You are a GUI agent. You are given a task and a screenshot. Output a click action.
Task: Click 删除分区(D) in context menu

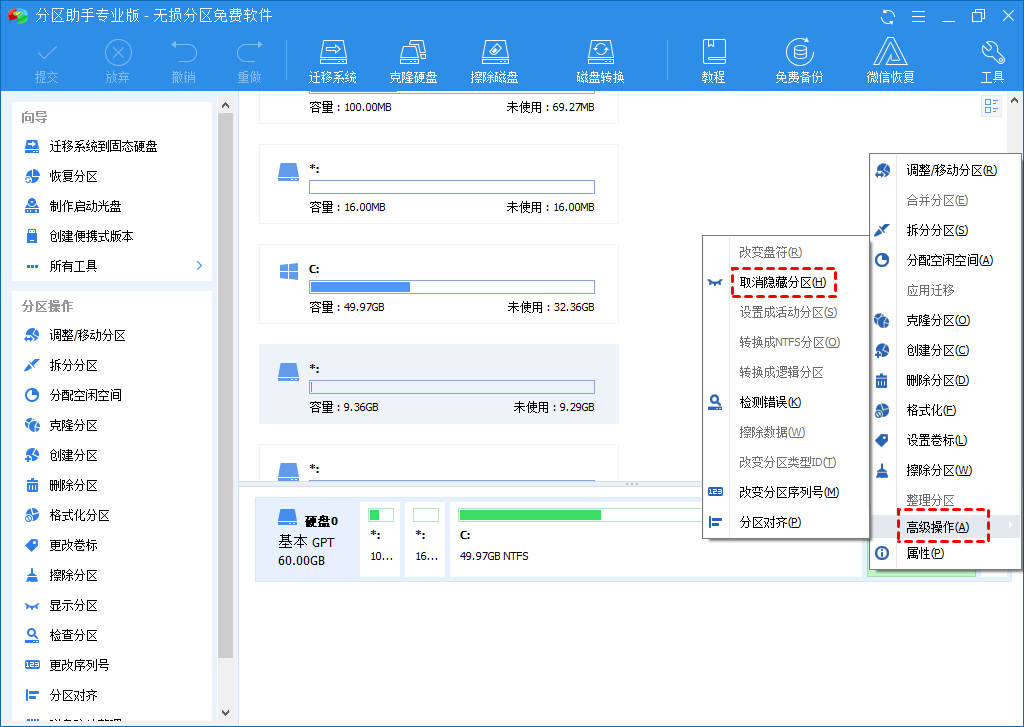pos(945,380)
